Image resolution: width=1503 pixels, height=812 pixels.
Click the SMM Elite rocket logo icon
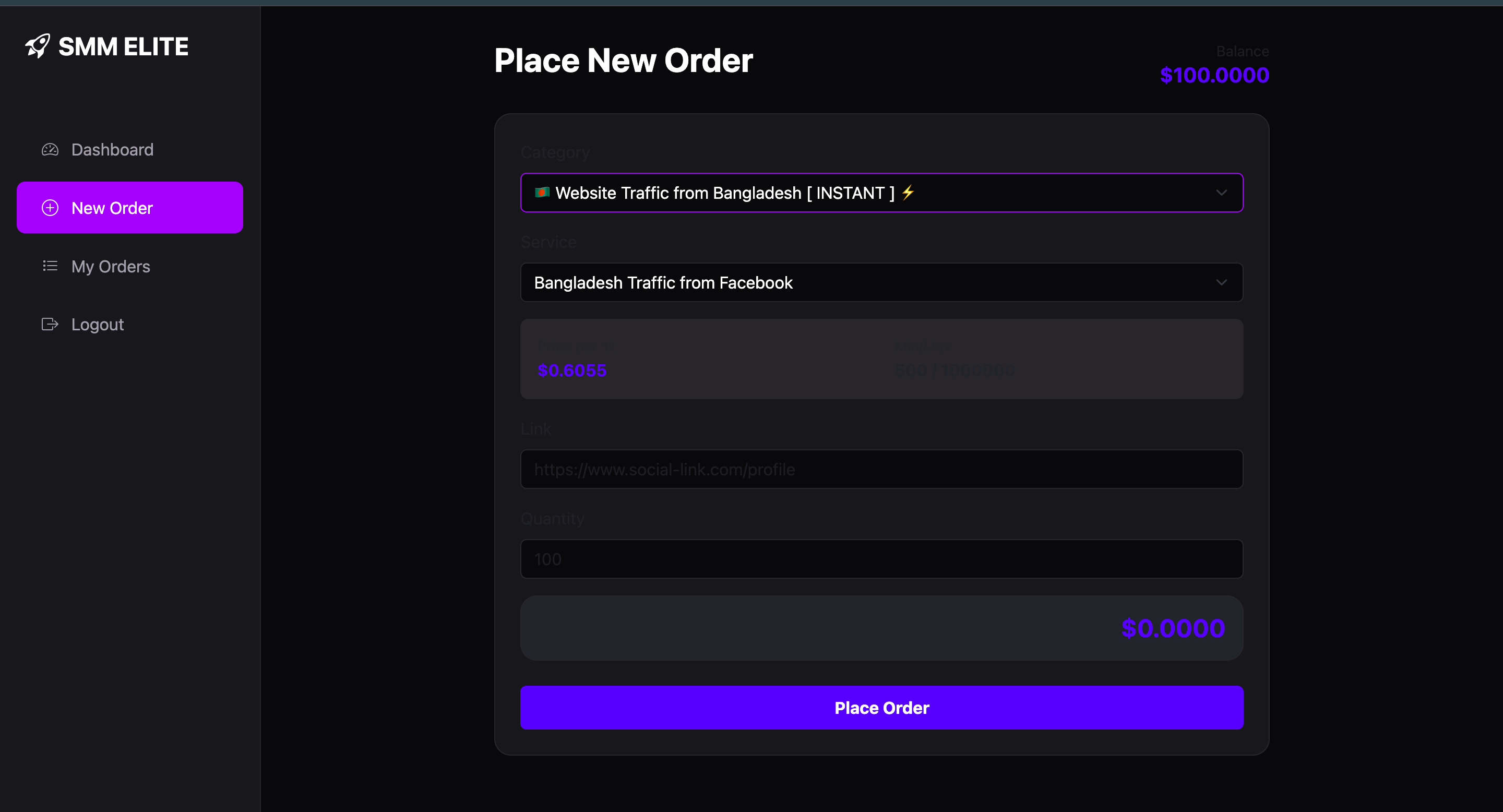click(38, 46)
